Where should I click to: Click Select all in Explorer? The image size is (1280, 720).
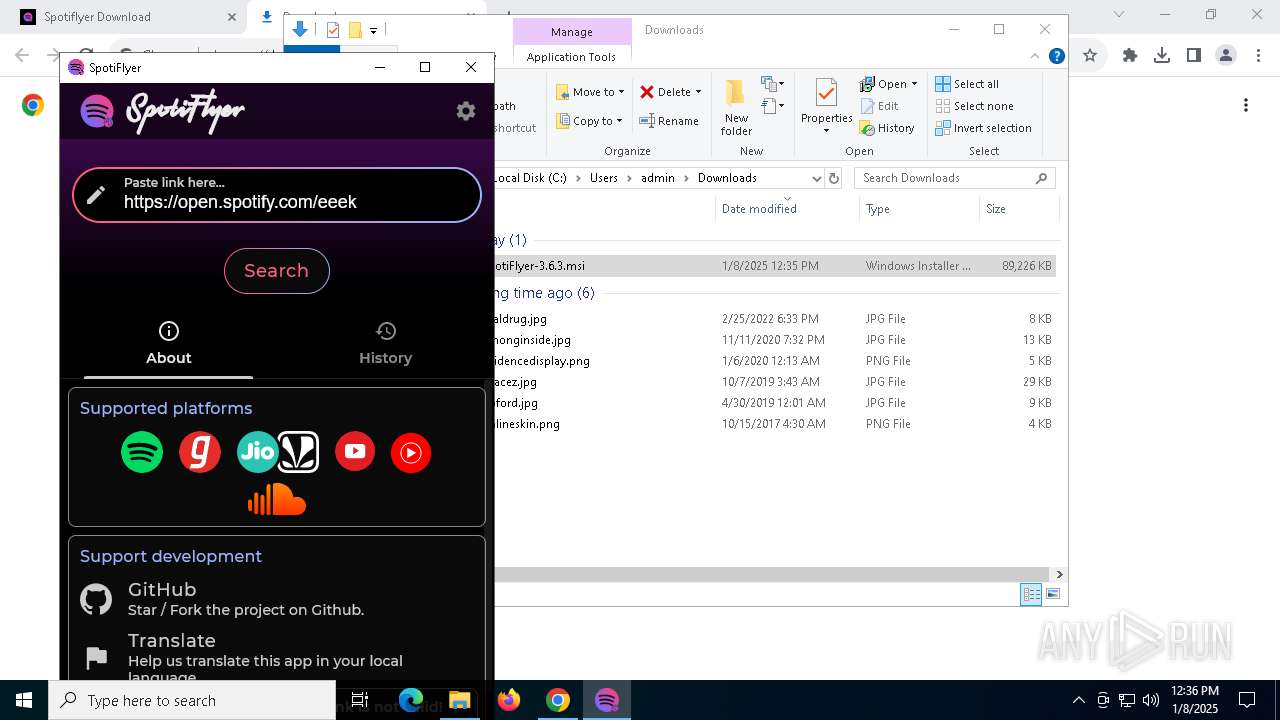tap(967, 84)
